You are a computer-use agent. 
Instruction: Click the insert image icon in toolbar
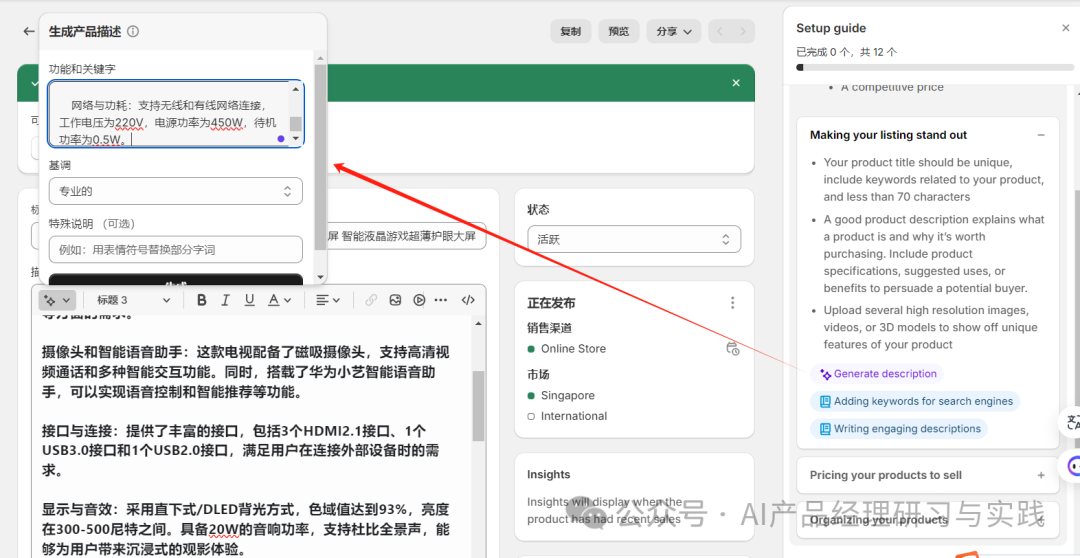pyautogui.click(x=395, y=300)
